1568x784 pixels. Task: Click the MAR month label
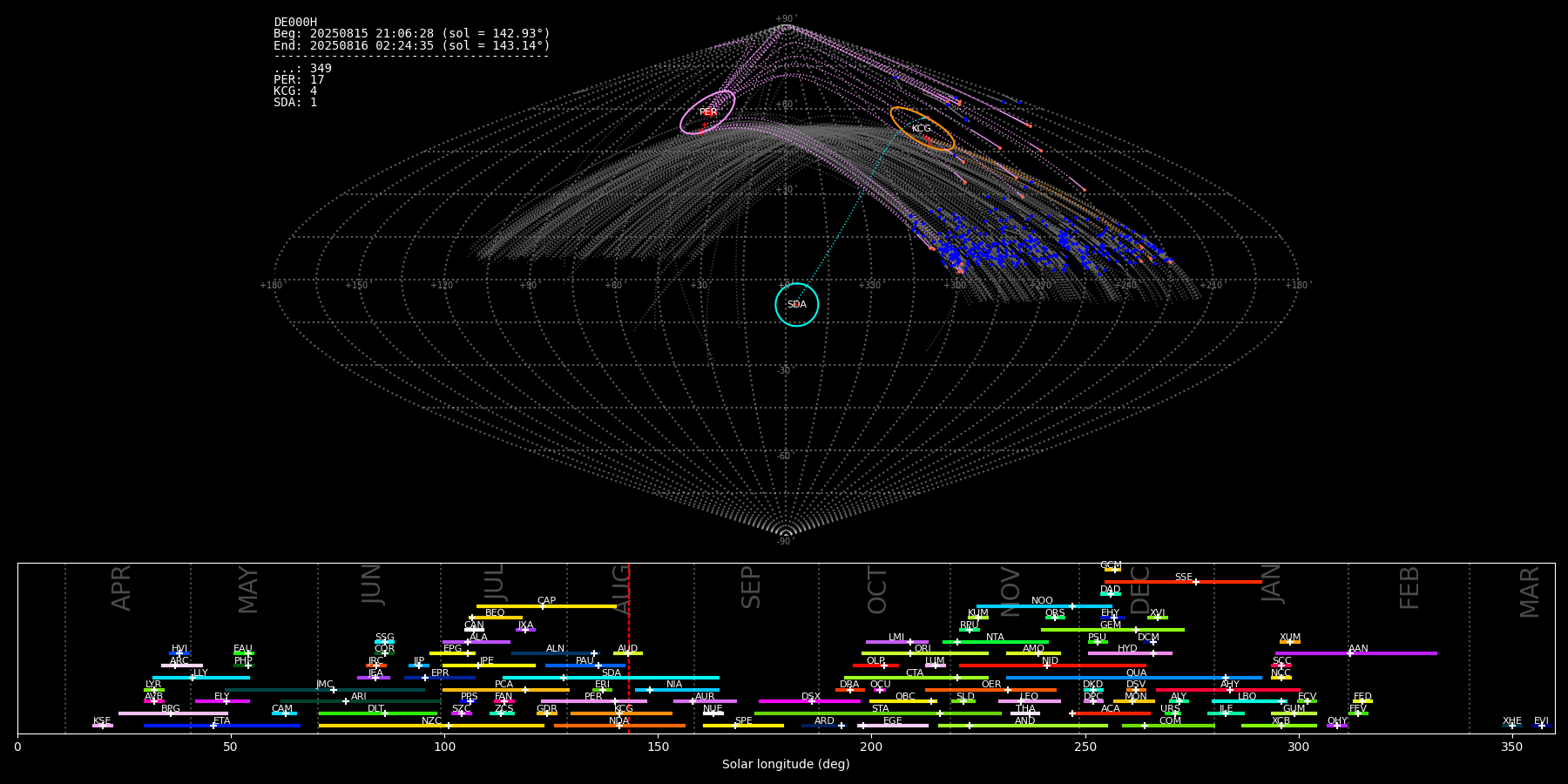click(1531, 591)
